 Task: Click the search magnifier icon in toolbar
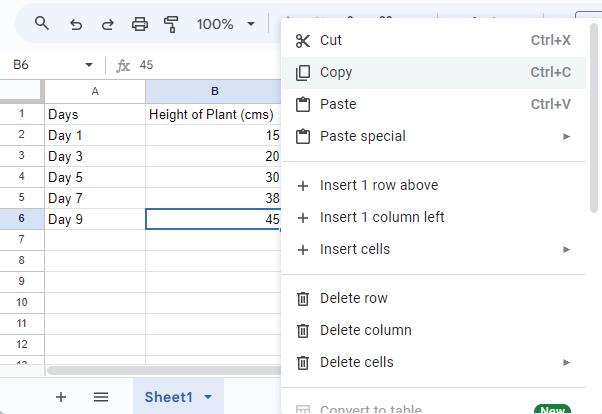(x=42, y=23)
